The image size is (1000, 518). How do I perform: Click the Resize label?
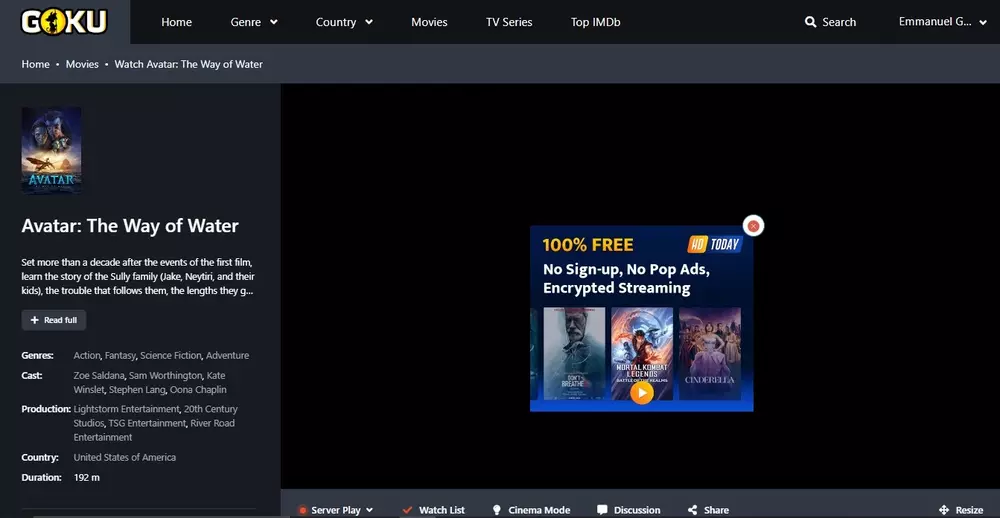[x=969, y=510]
